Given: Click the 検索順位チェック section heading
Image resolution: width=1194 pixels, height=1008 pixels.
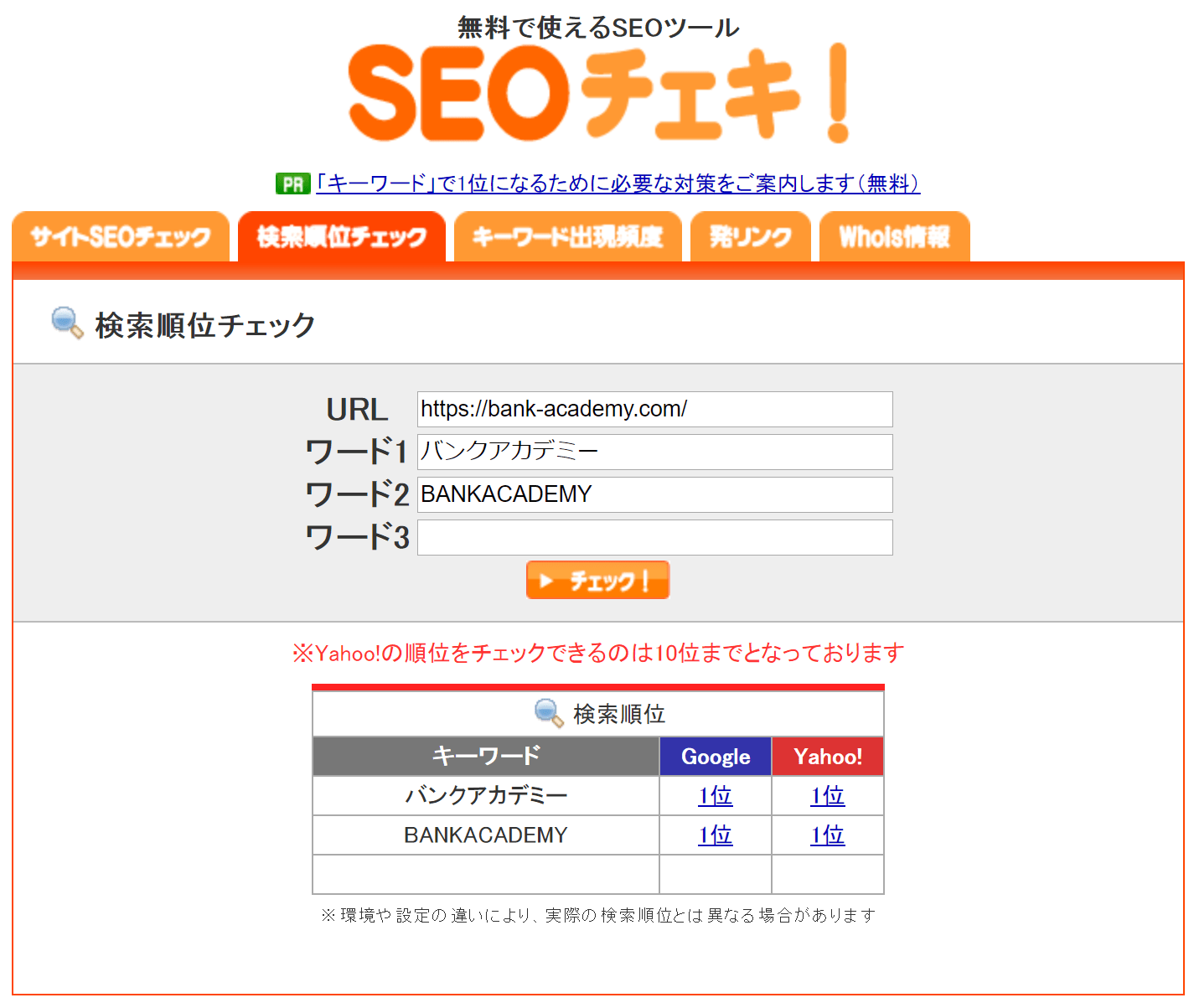Looking at the screenshot, I should click(205, 325).
